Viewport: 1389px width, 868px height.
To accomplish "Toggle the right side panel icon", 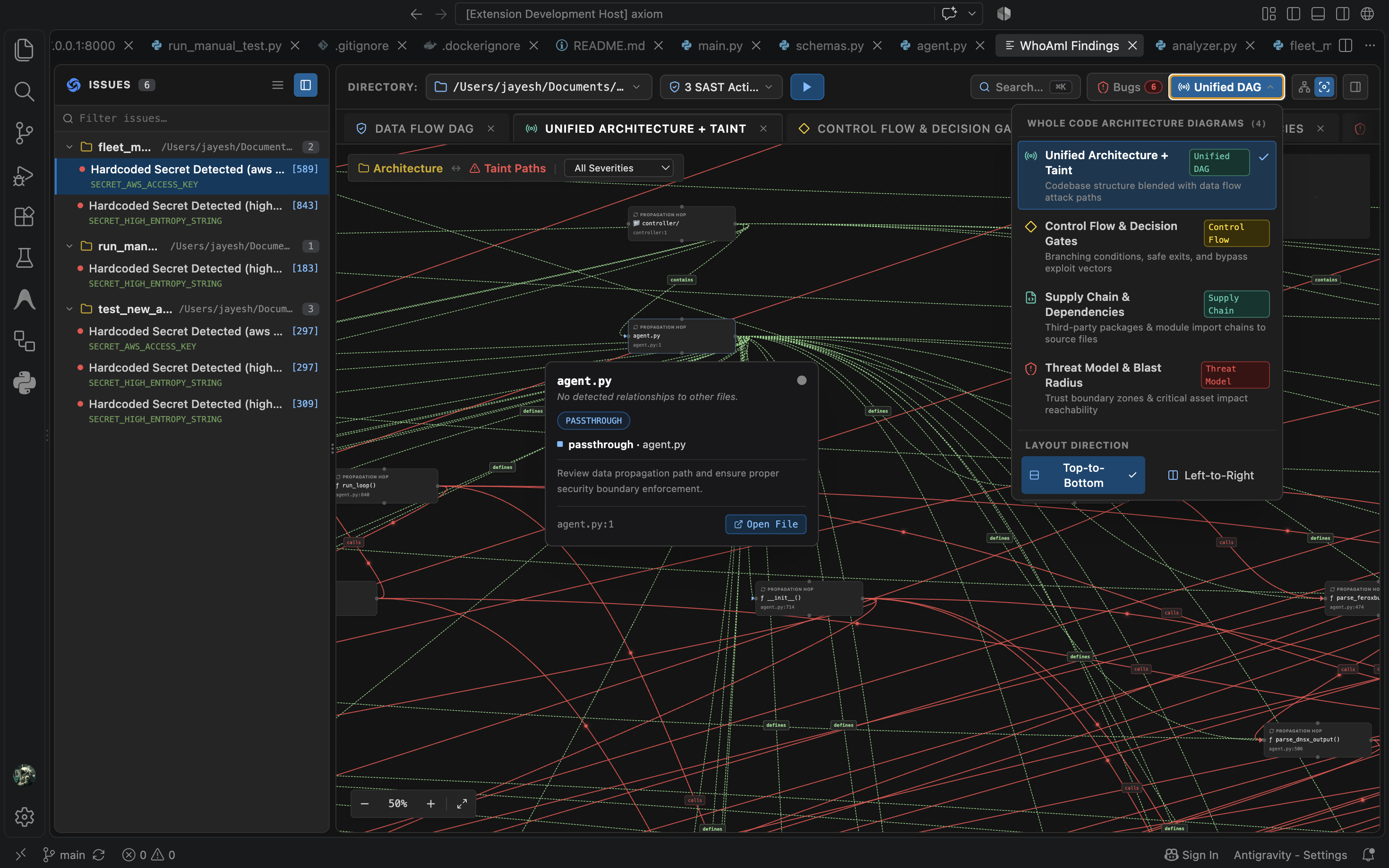I will [1356, 87].
